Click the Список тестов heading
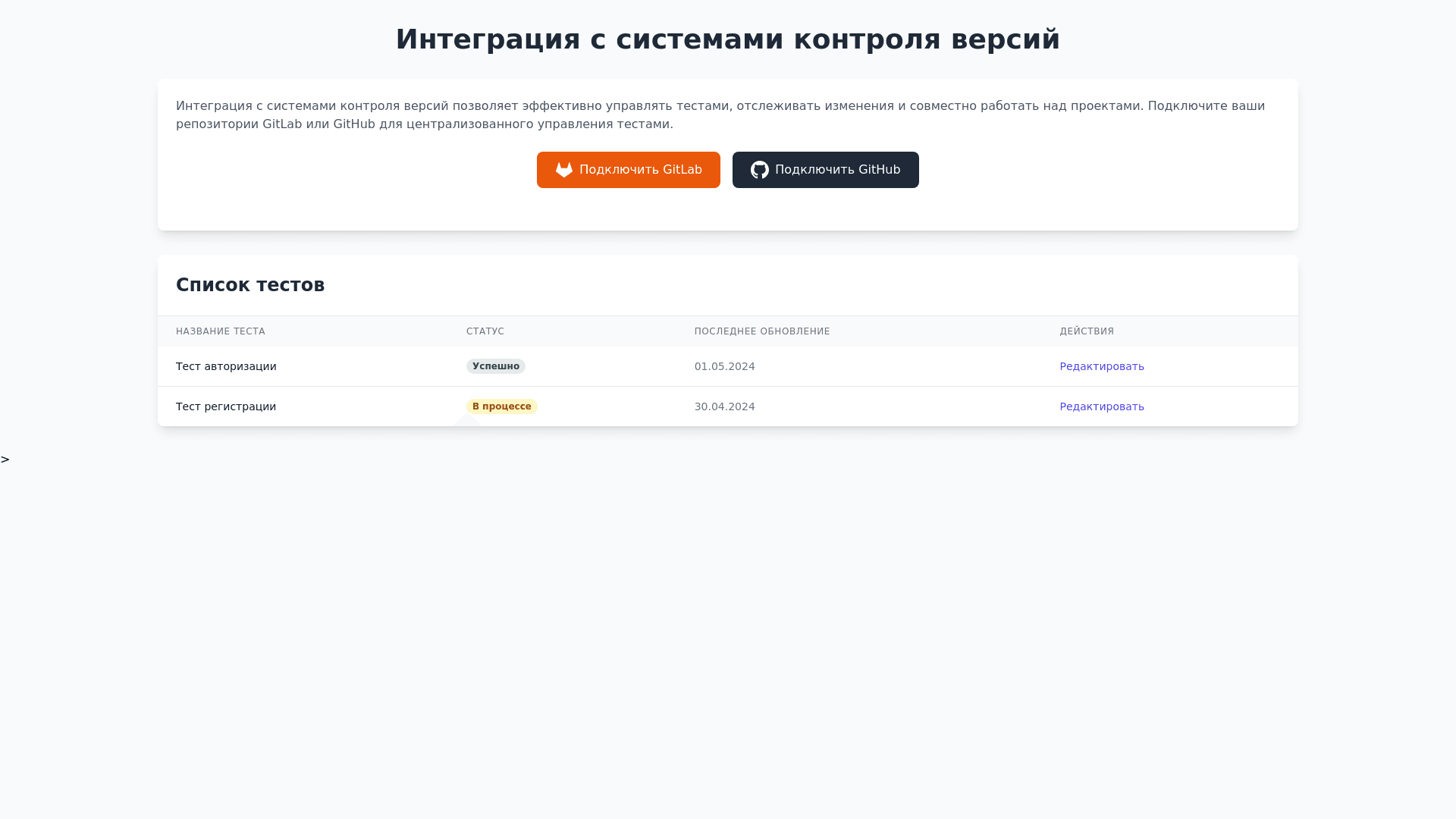The image size is (1456, 819). point(250,285)
